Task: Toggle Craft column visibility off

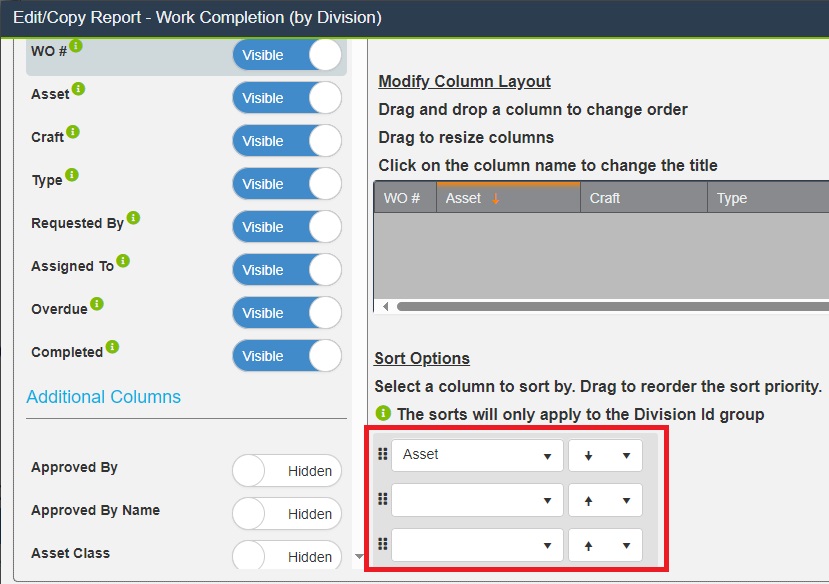Action: tap(287, 141)
